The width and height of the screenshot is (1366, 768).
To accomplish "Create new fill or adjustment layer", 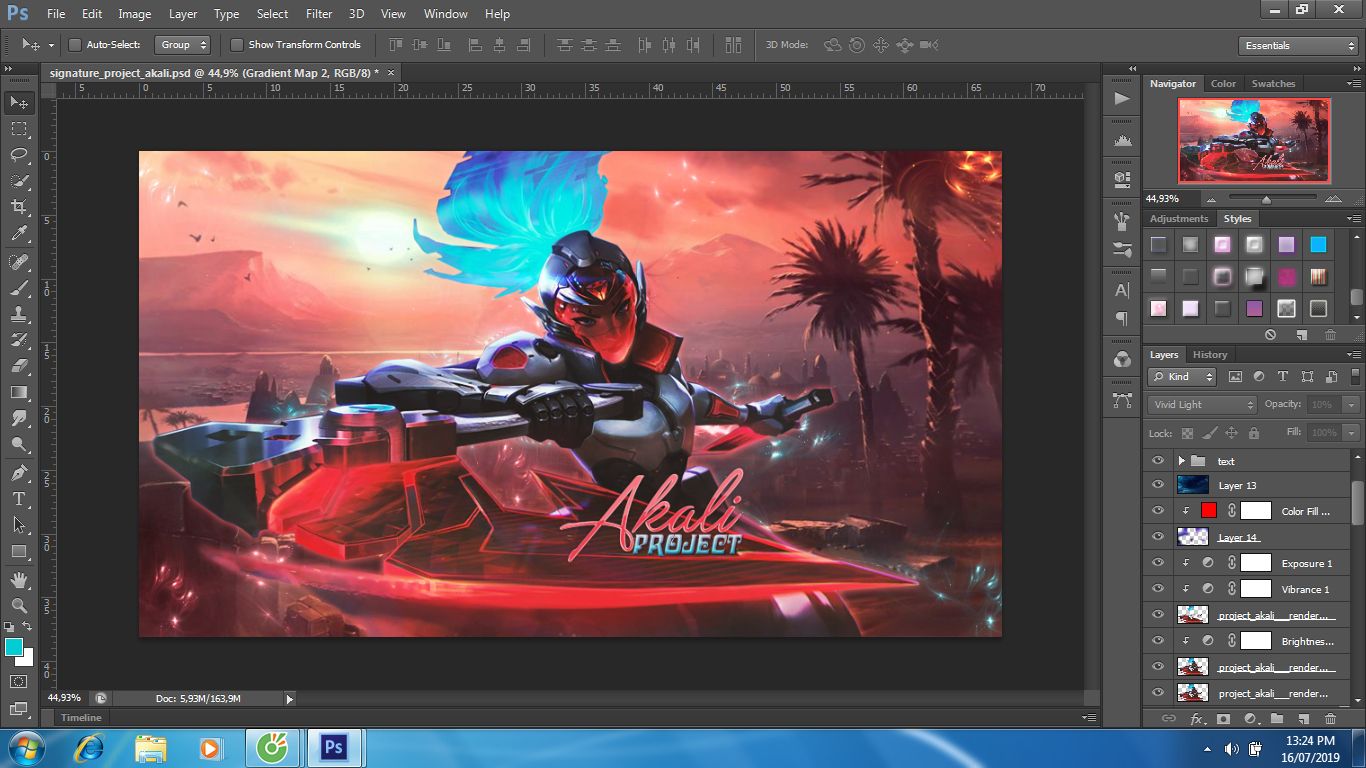I will click(x=1249, y=718).
